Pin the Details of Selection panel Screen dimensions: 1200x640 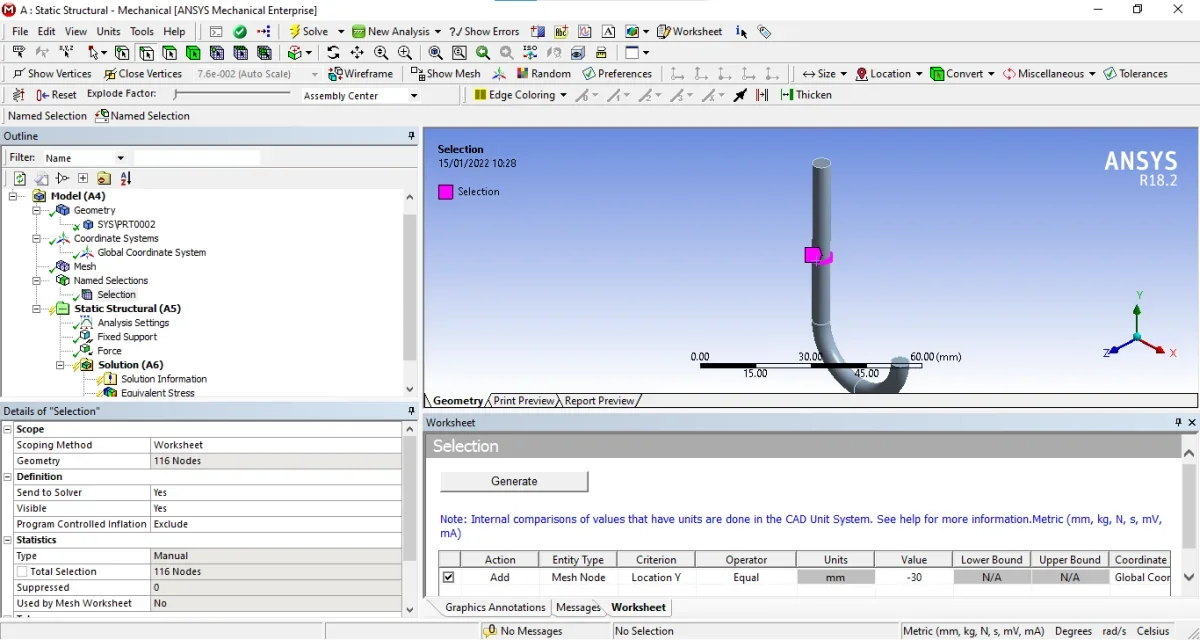coord(411,411)
